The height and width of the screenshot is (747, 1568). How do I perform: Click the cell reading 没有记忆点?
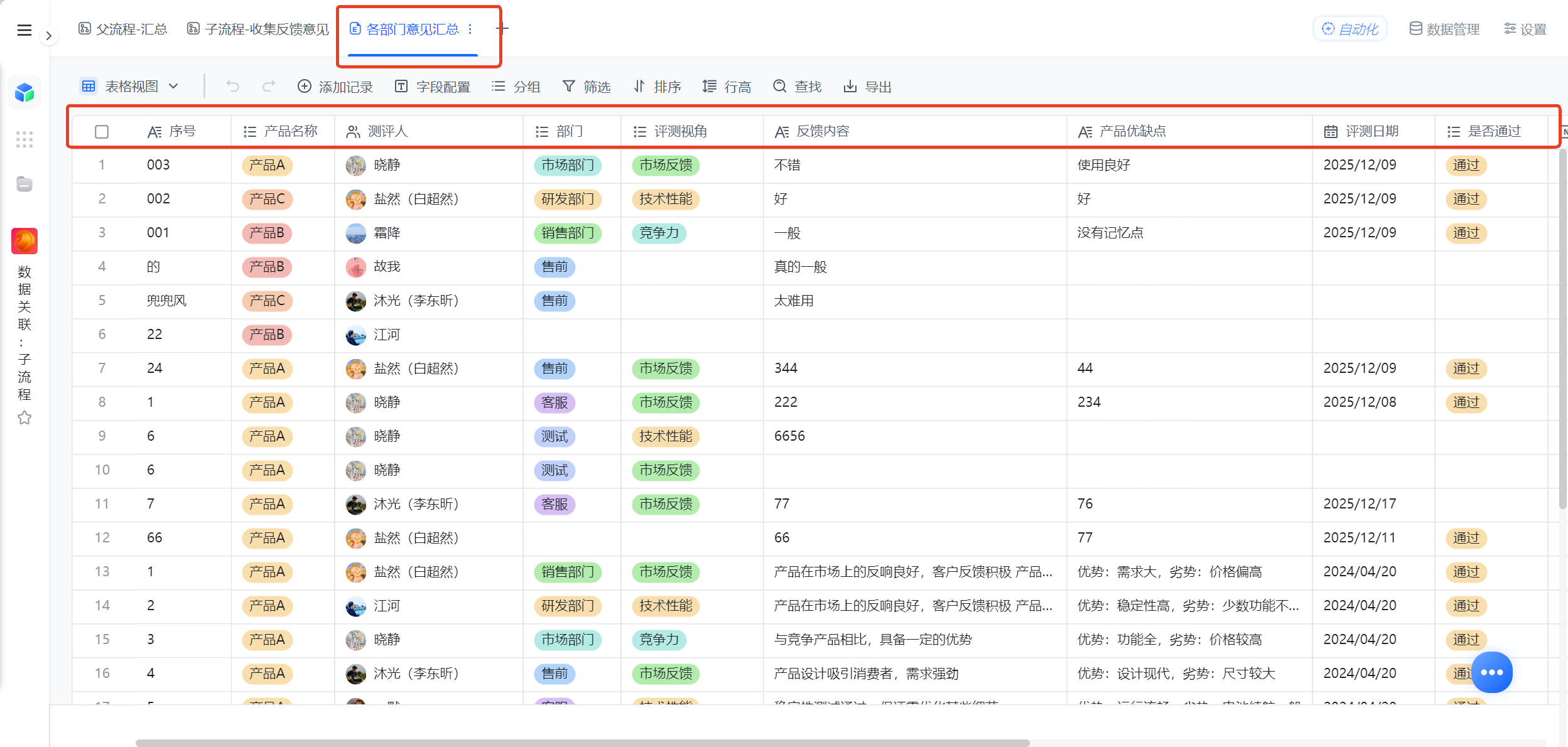(x=1189, y=233)
